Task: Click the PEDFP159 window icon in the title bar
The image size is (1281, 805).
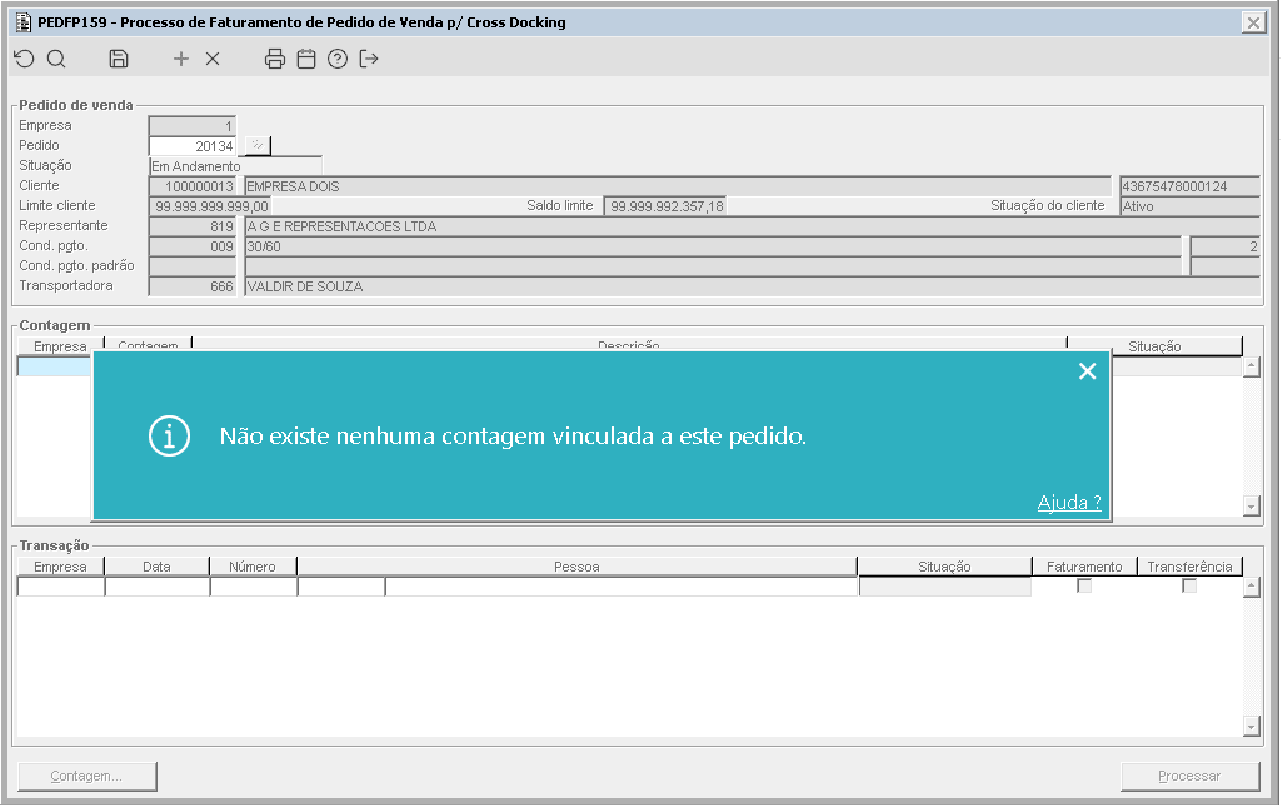Action: (x=23, y=22)
